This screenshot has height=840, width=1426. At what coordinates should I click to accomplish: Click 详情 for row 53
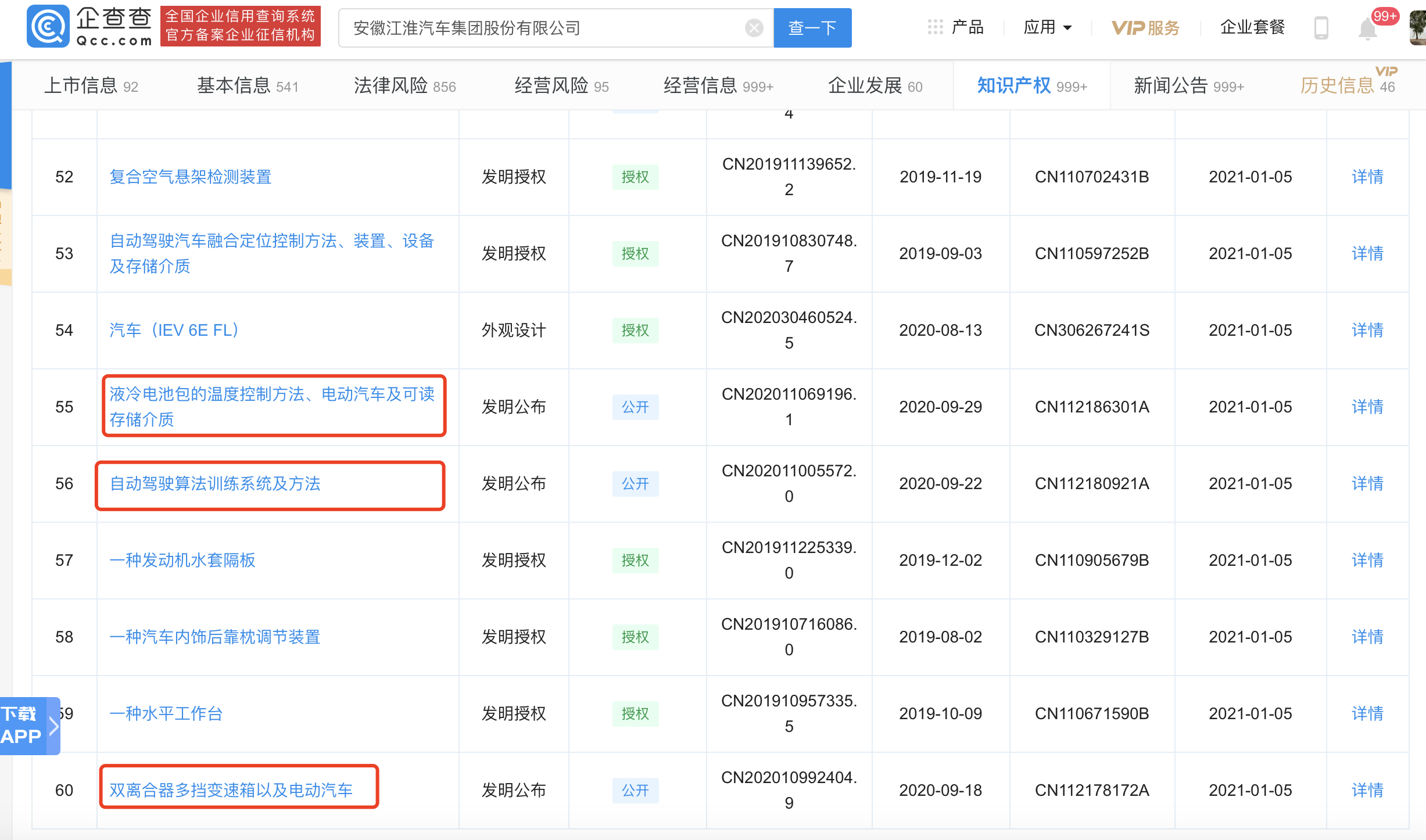pos(1367,253)
